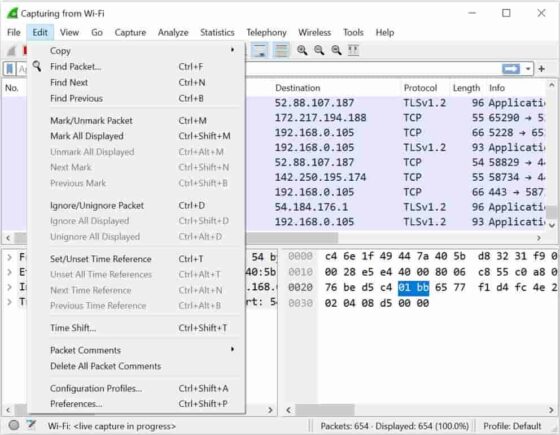The image size is (560, 435).
Task: Select Ignore/Unignore Packet menu entry
Action: pyautogui.click(x=136, y=205)
